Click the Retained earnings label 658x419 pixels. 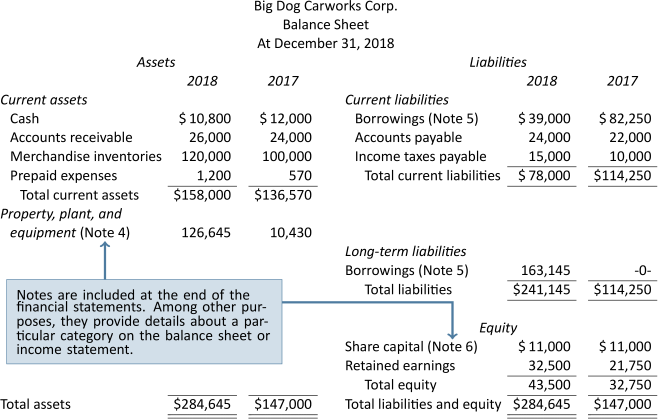pos(400,366)
